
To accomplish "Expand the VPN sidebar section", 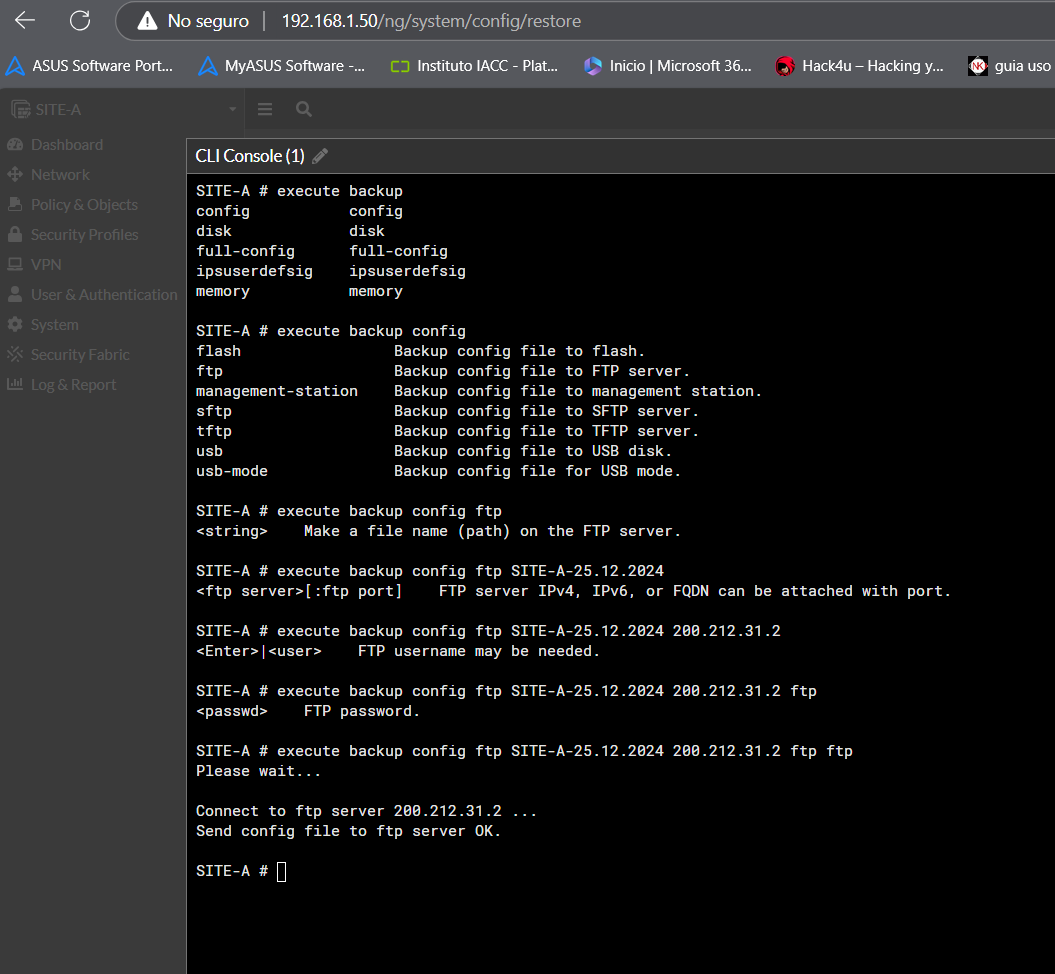I will tap(46, 265).
